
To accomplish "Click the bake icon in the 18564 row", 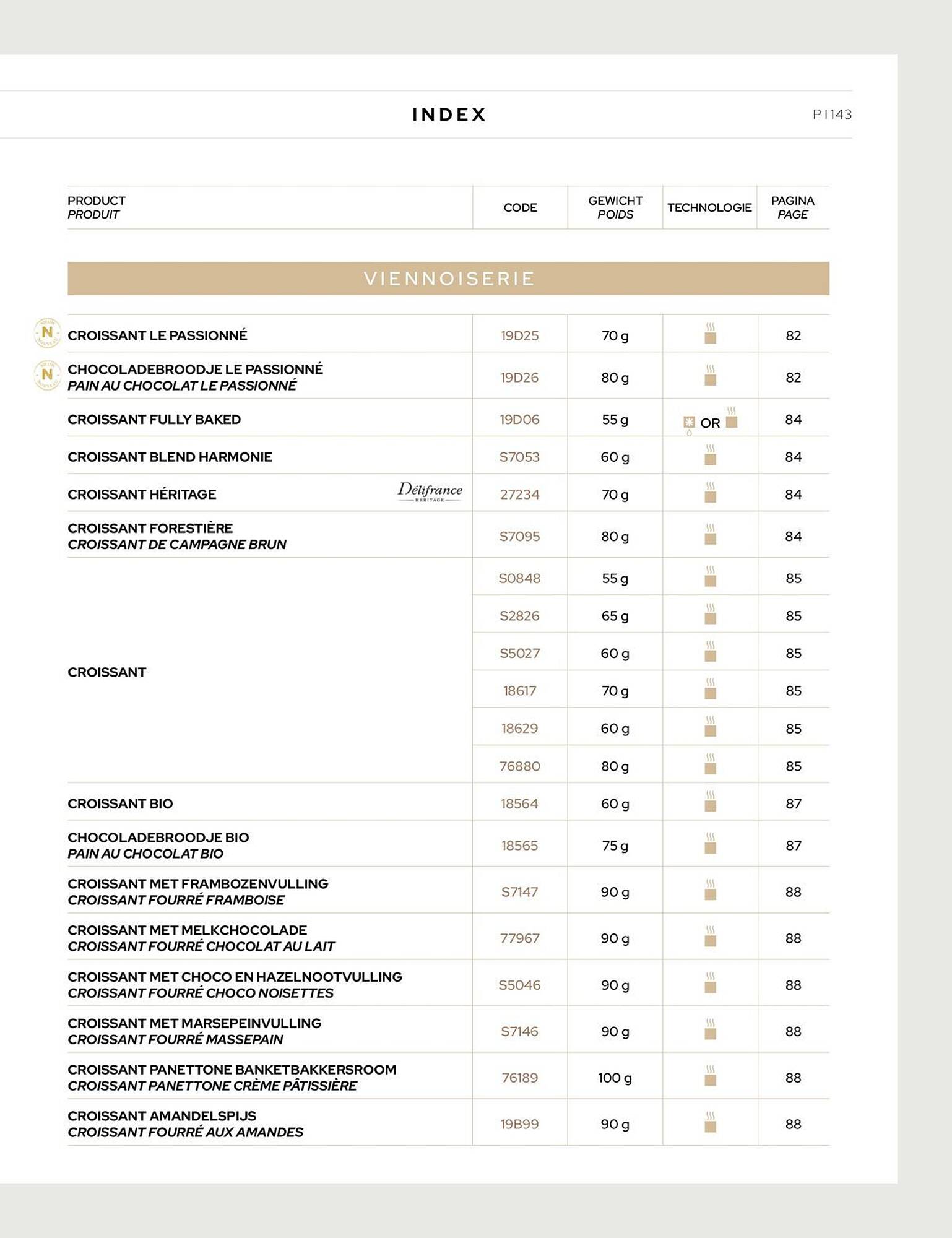I will pyautogui.click(x=711, y=802).
